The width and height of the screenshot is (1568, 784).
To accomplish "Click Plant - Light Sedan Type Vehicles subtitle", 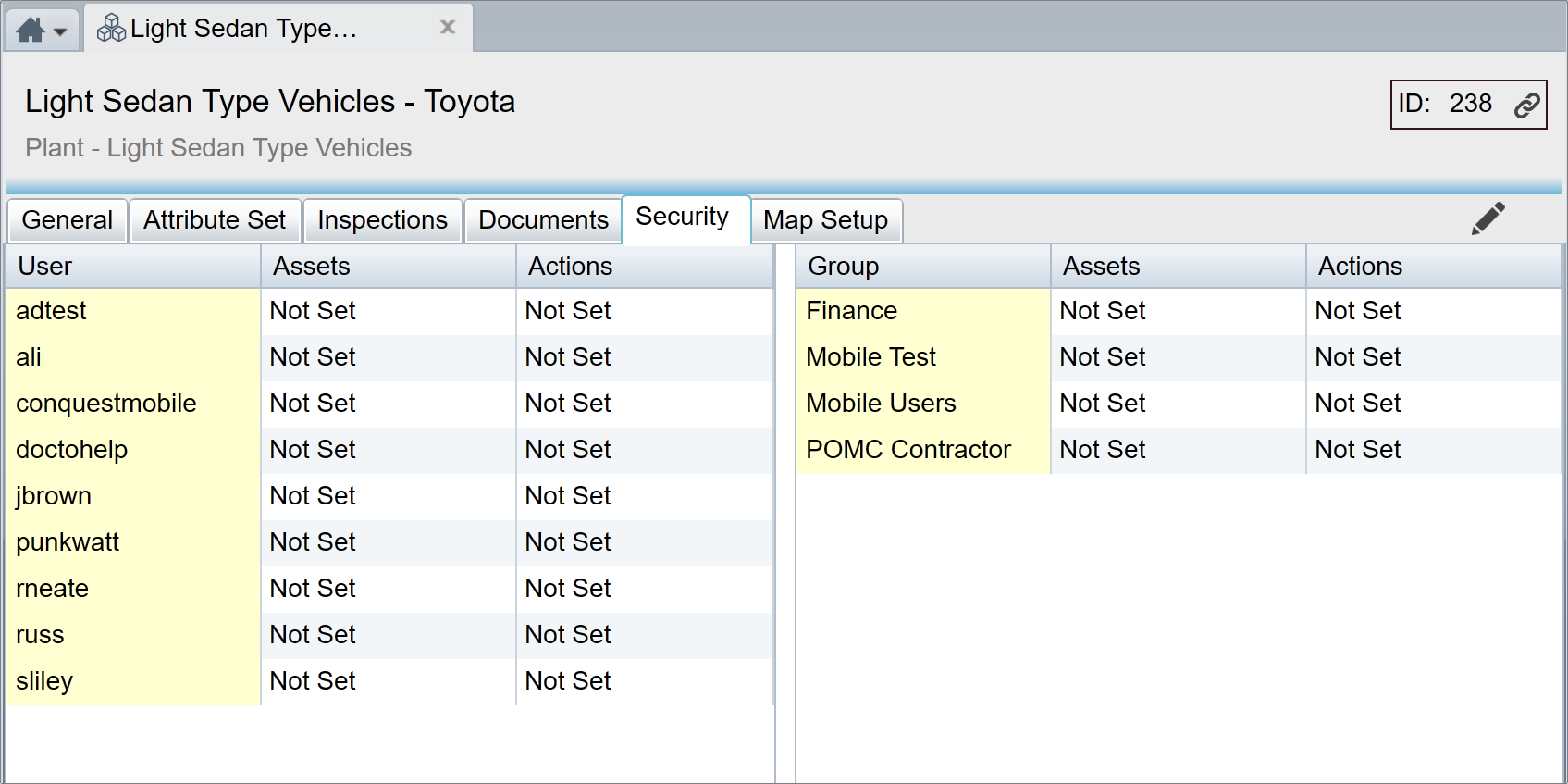I will coord(218,148).
